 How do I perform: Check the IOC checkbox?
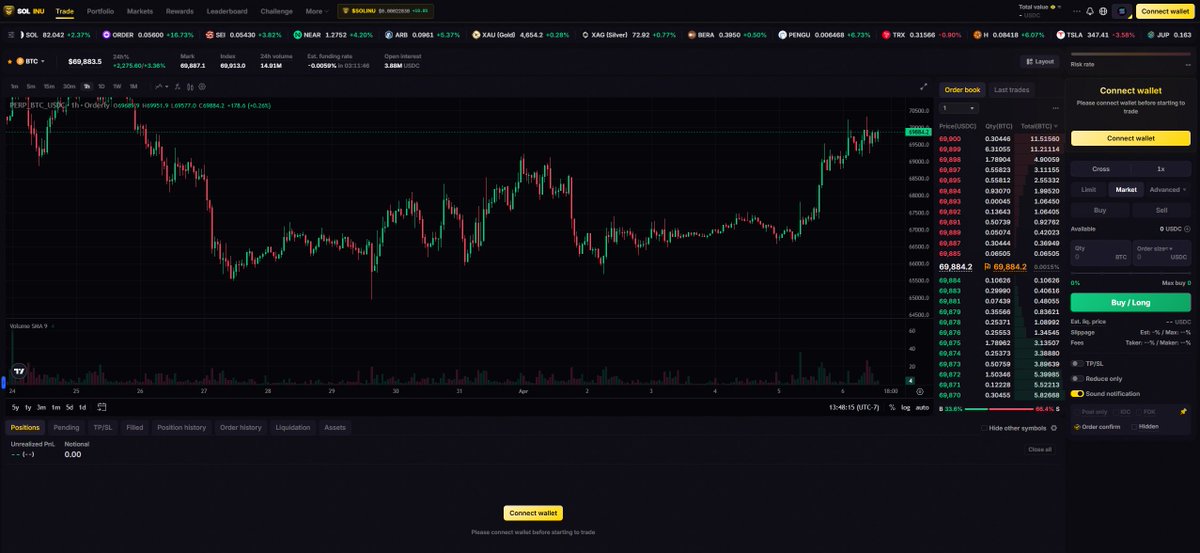(x=1114, y=411)
